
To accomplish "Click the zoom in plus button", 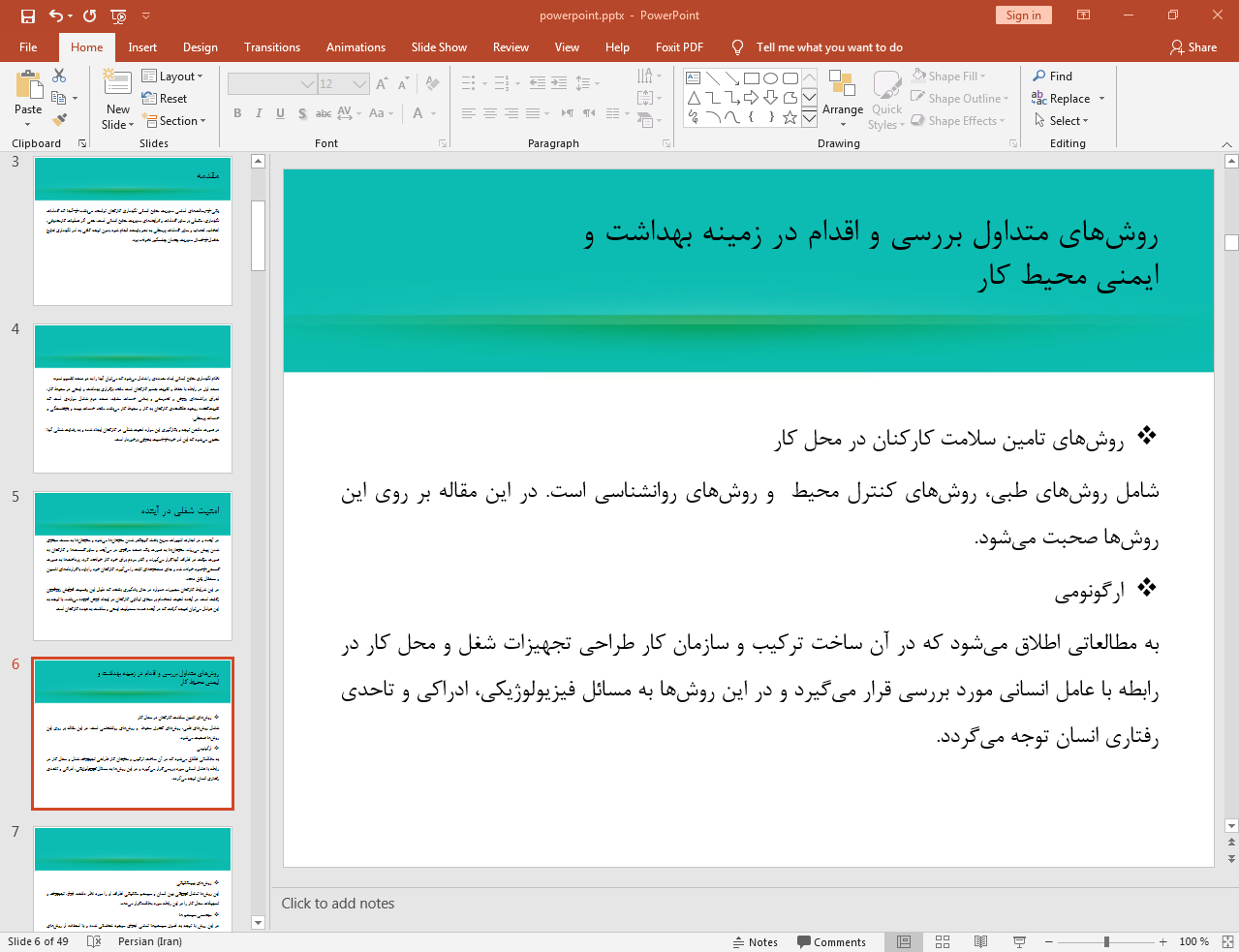I will (x=1163, y=941).
